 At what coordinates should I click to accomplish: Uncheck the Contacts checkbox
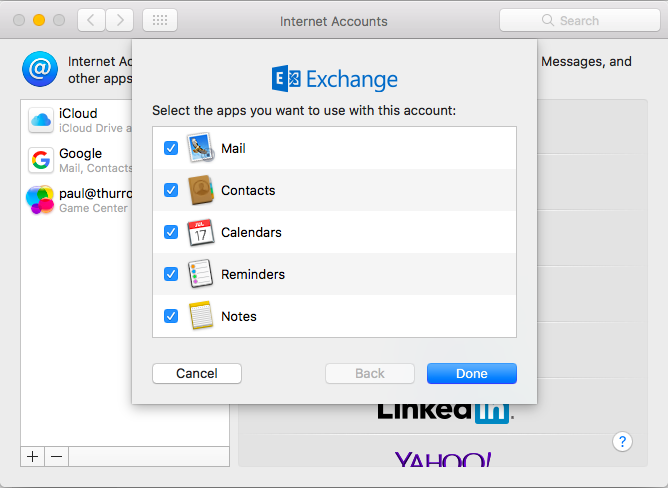pos(171,190)
